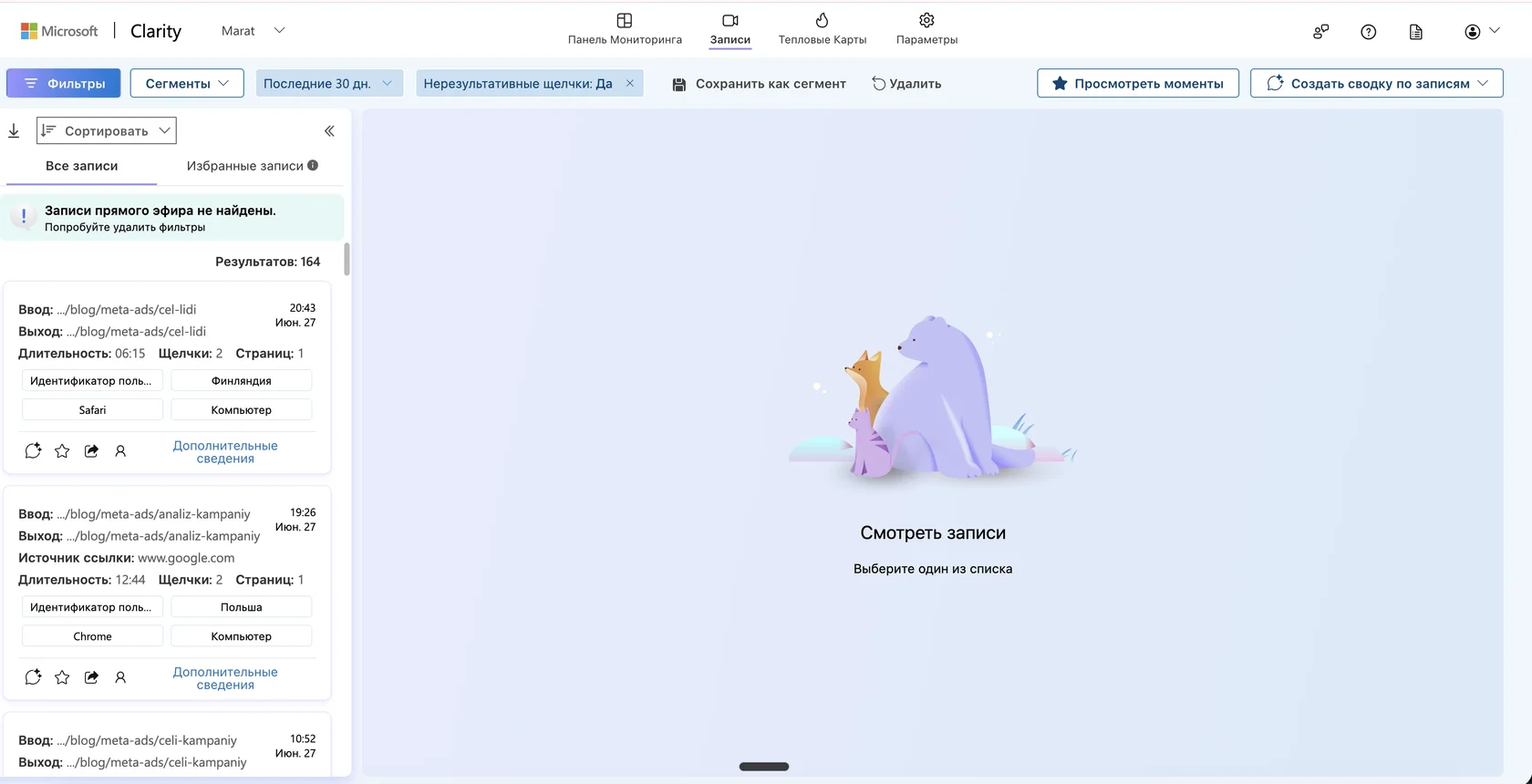Open the Избранные записи tab
Image resolution: width=1532 pixels, height=784 pixels.
point(253,166)
